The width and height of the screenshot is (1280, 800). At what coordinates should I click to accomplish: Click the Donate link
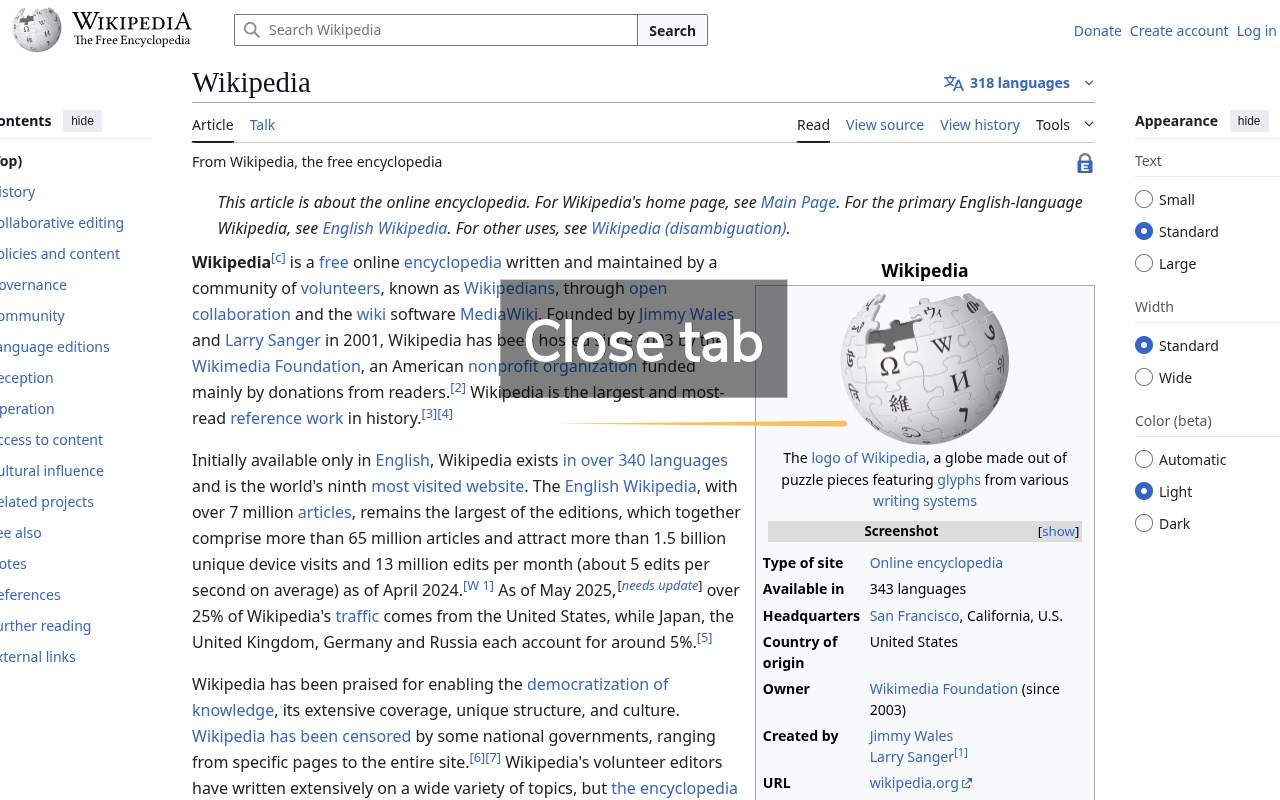(1097, 31)
